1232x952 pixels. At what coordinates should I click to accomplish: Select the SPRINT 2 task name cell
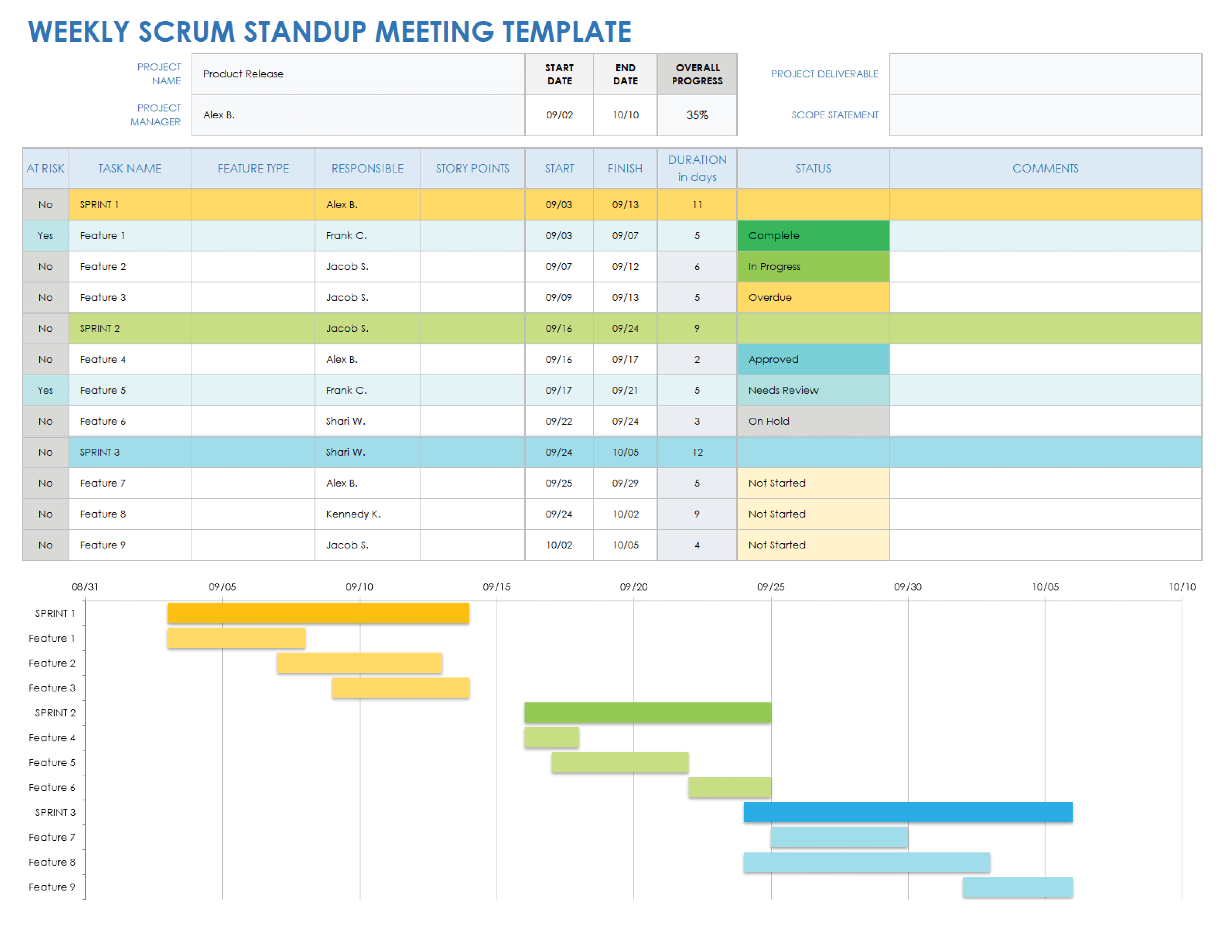130,328
